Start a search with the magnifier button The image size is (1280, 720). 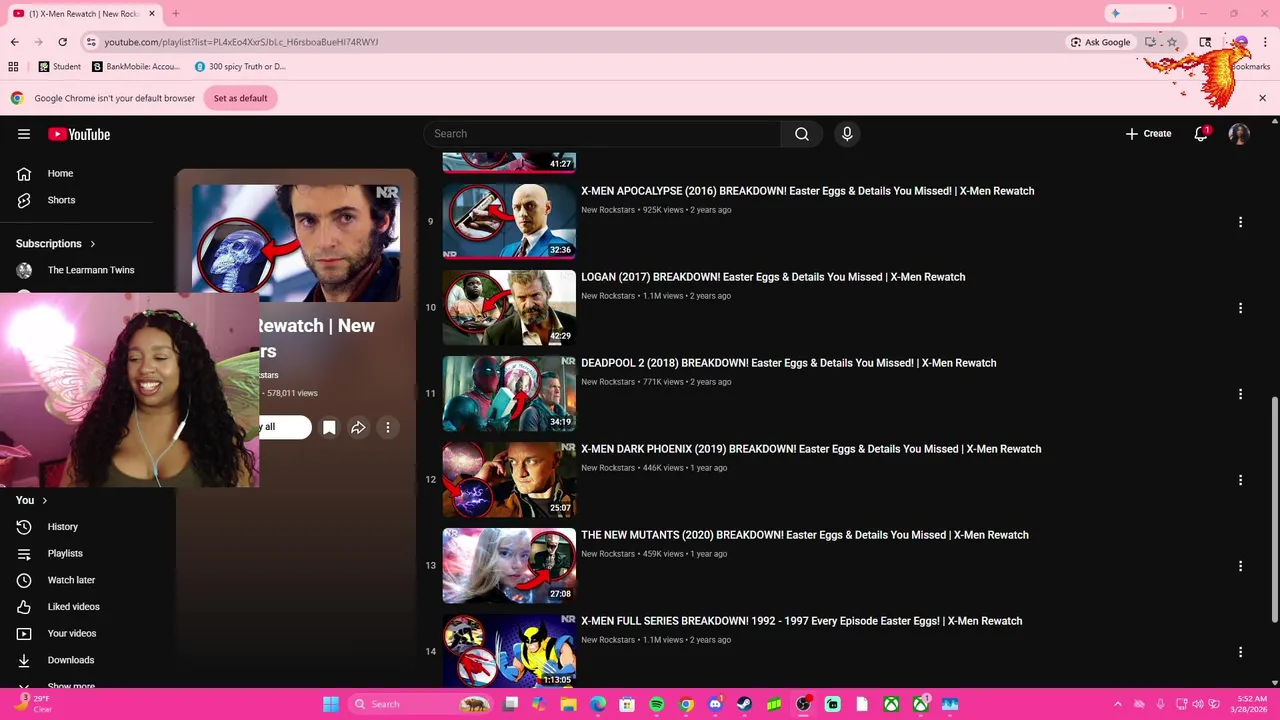pyautogui.click(x=802, y=134)
